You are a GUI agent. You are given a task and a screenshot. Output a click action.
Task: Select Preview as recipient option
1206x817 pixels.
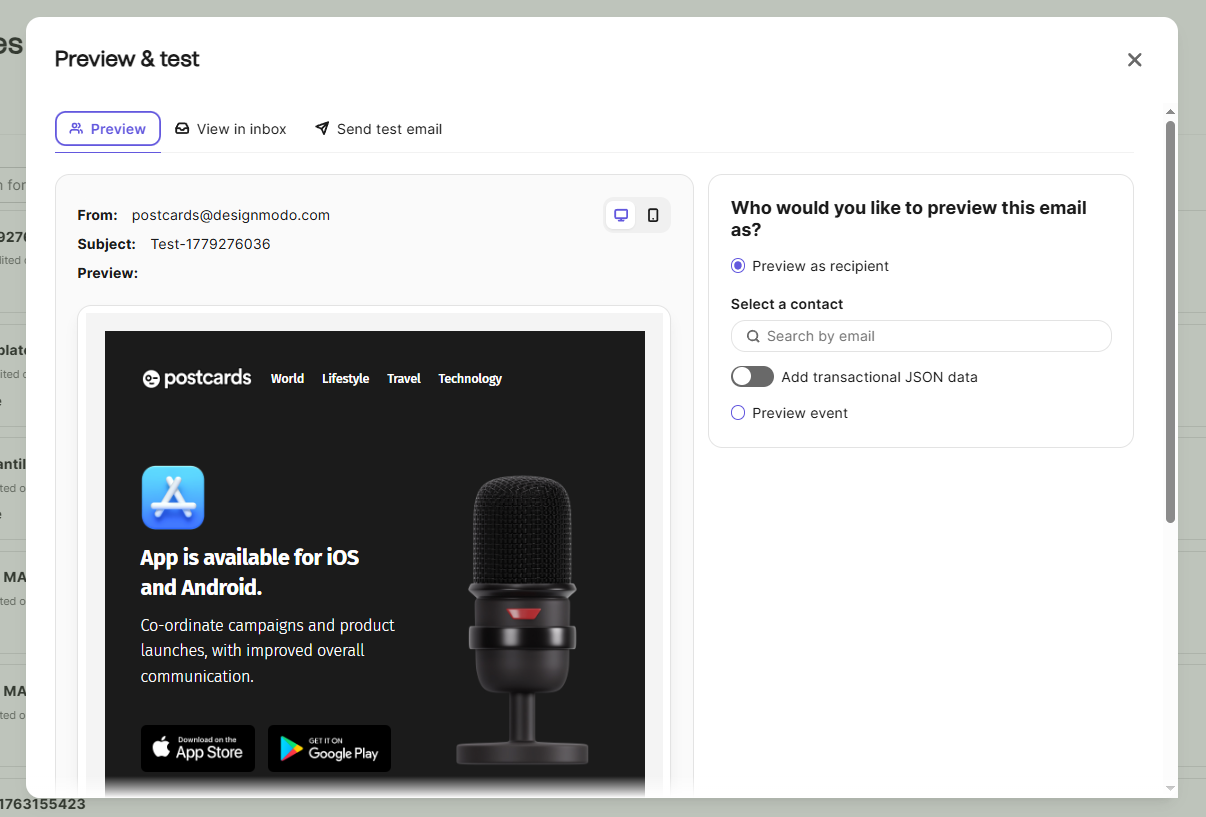point(738,266)
